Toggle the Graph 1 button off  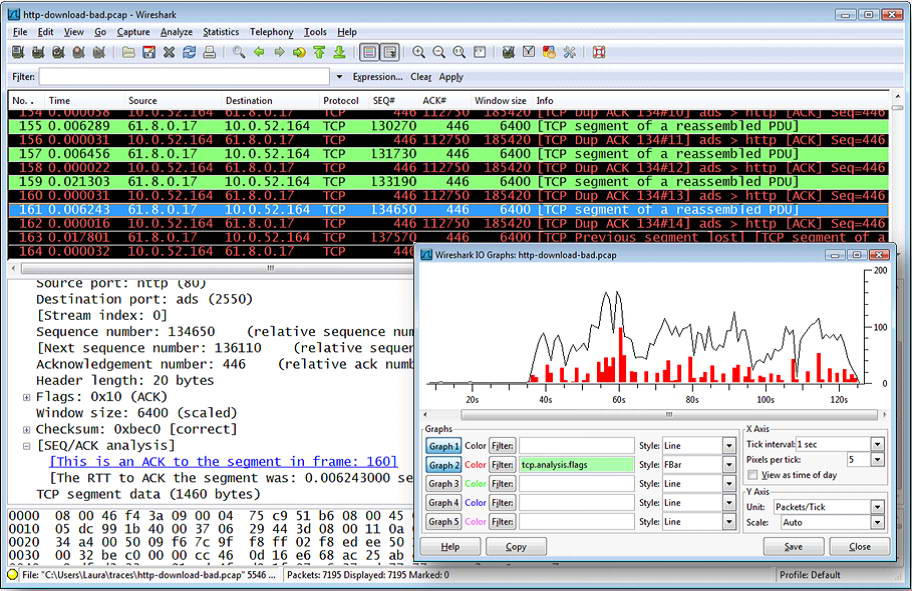pyautogui.click(x=444, y=446)
